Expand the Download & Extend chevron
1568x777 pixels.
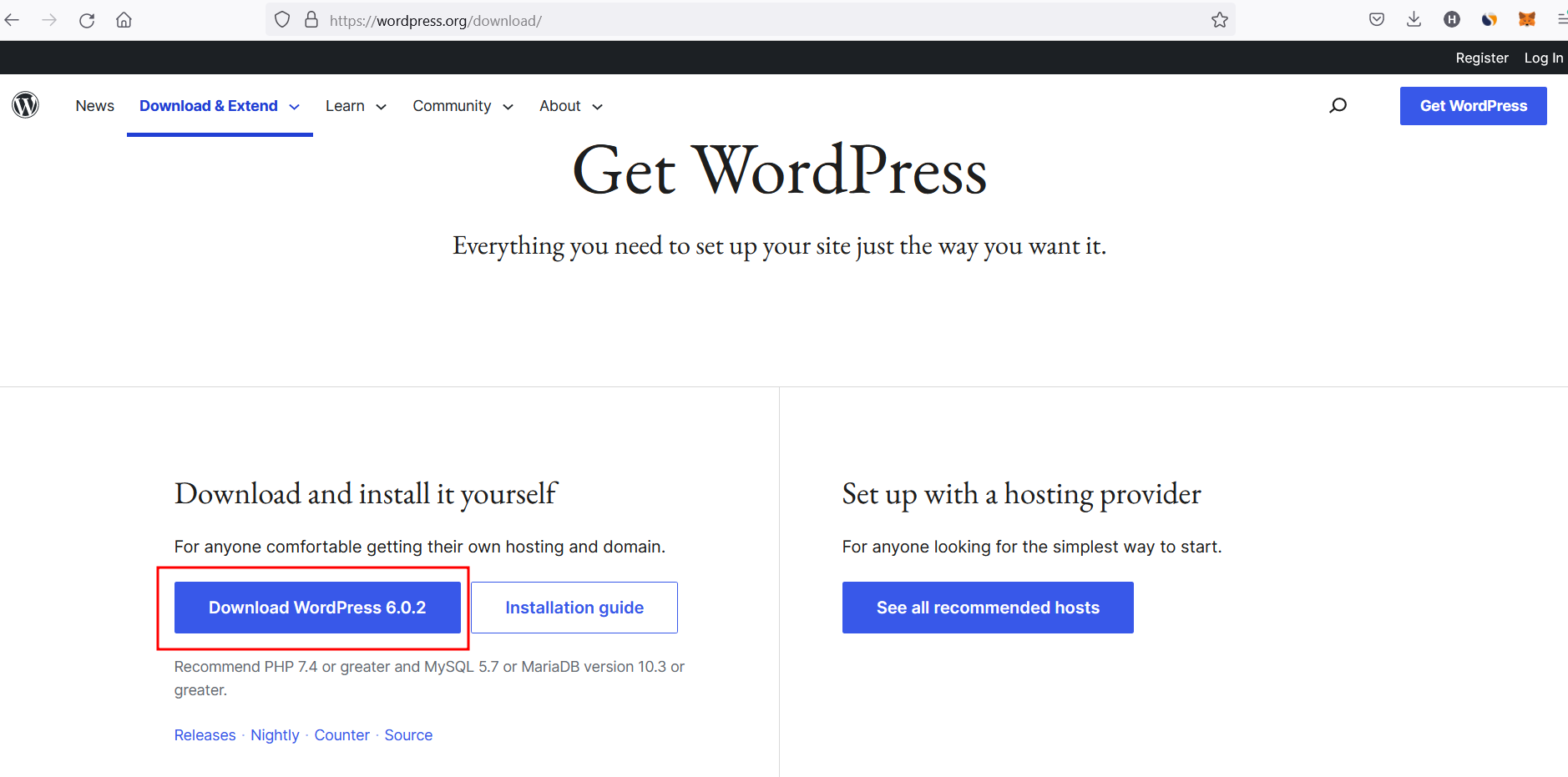click(x=295, y=107)
